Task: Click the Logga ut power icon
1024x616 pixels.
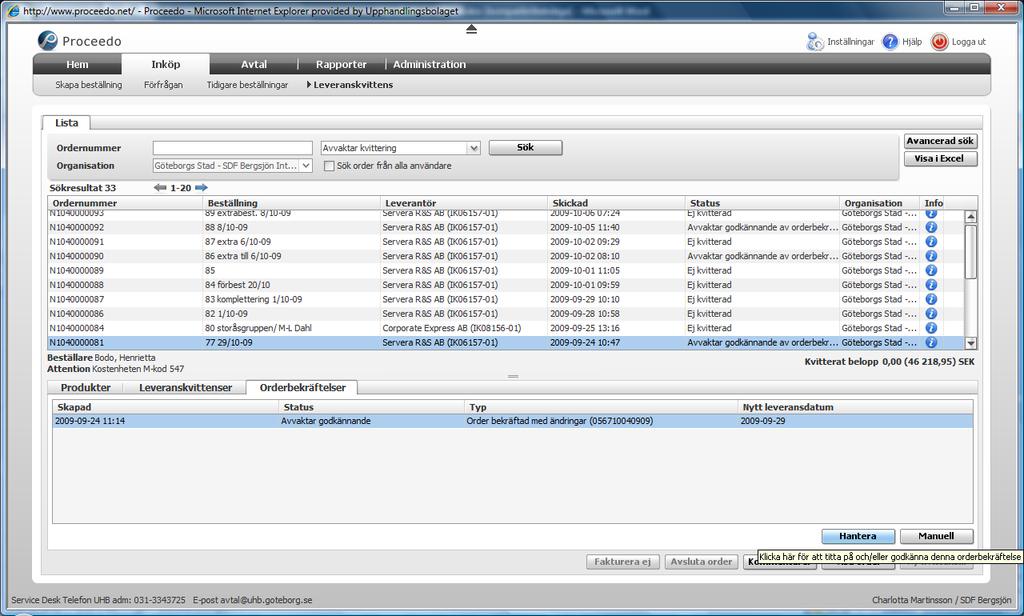Action: coord(939,42)
